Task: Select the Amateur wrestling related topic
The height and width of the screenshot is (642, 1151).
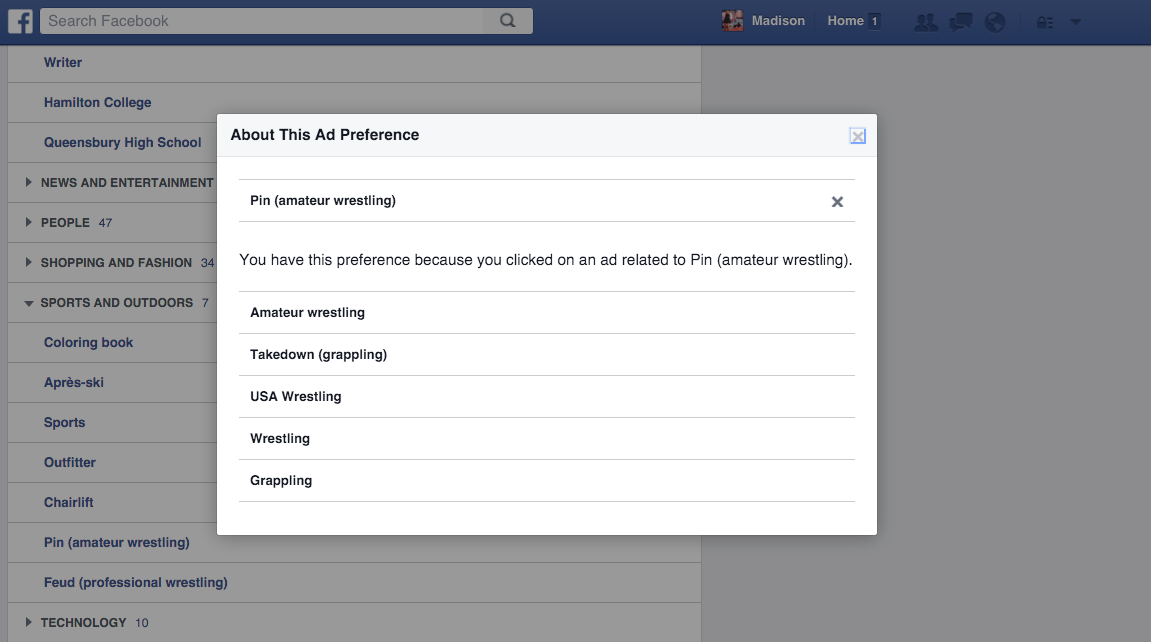Action: point(307,313)
